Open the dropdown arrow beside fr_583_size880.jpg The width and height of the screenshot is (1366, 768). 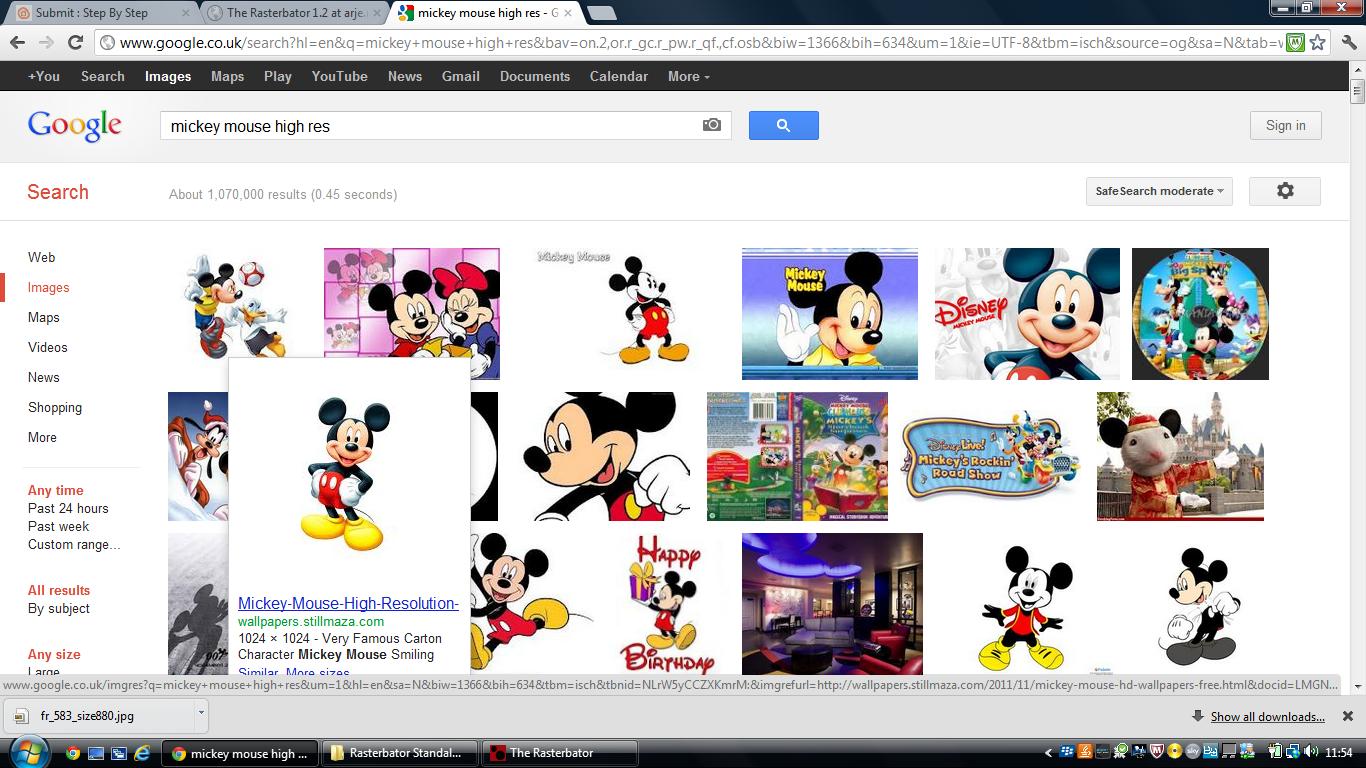pyautogui.click(x=200, y=714)
